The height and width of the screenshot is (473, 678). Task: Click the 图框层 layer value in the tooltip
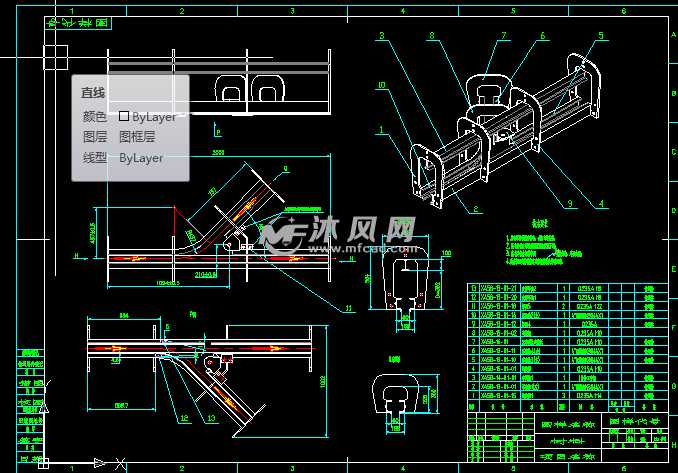(137, 137)
